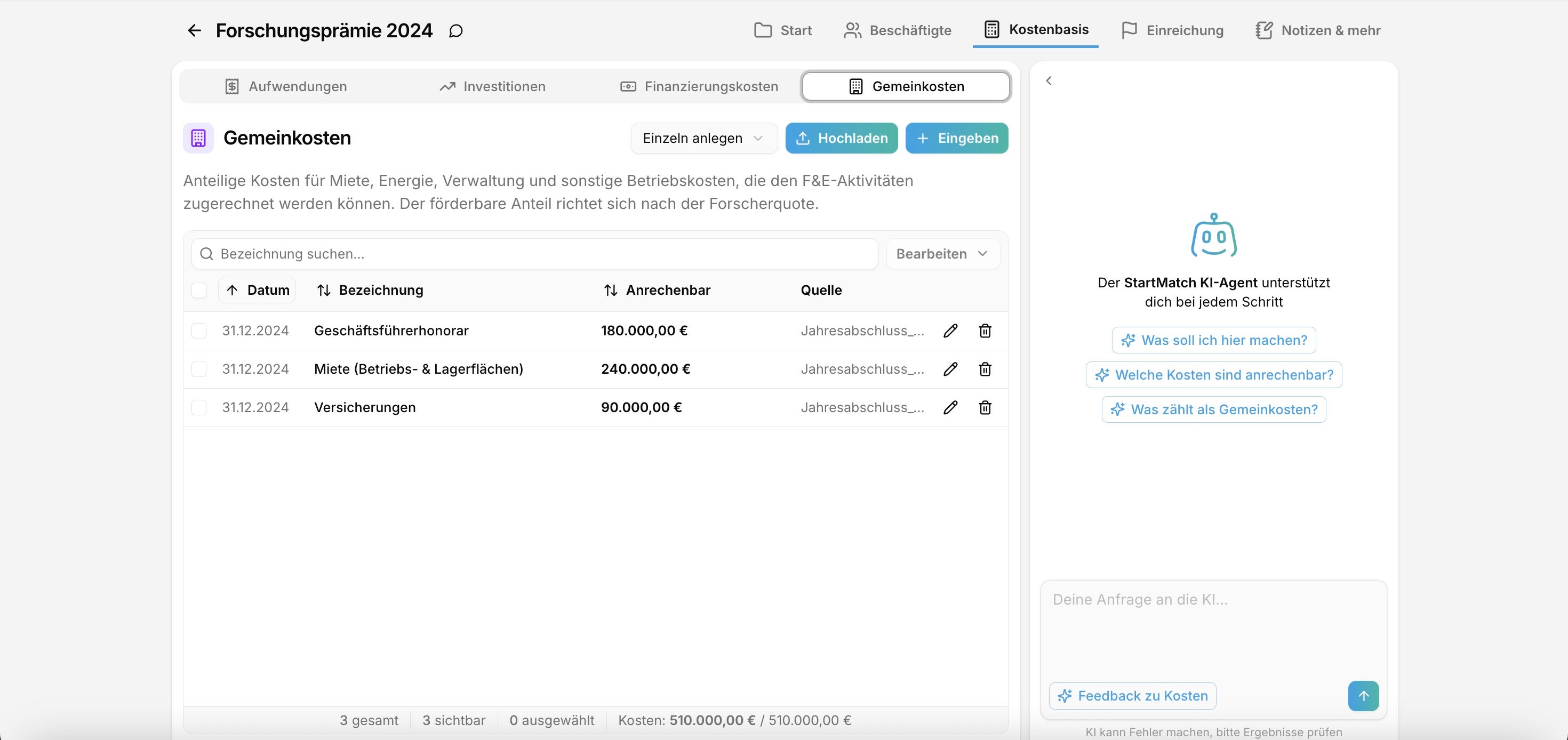Click the StartMatch KI-Agent robot icon
Screen dimensions: 1568x740
(x=1214, y=235)
